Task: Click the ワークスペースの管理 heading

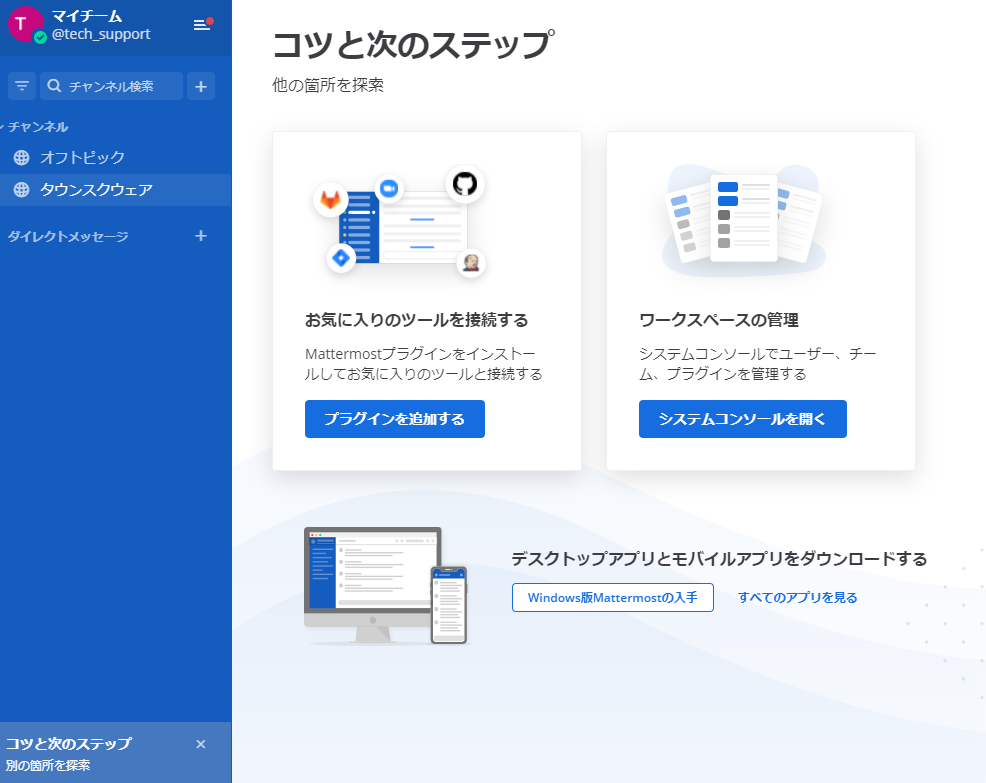Action: [x=719, y=320]
